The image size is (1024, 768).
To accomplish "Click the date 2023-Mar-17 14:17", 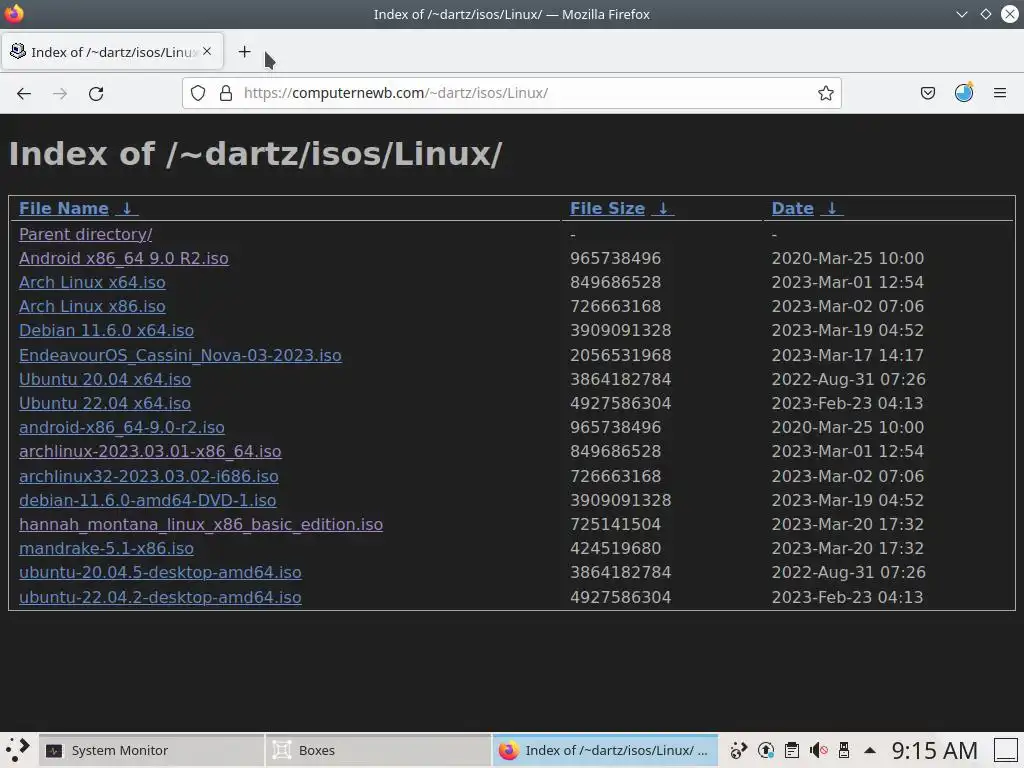I will pyautogui.click(x=848, y=356).
